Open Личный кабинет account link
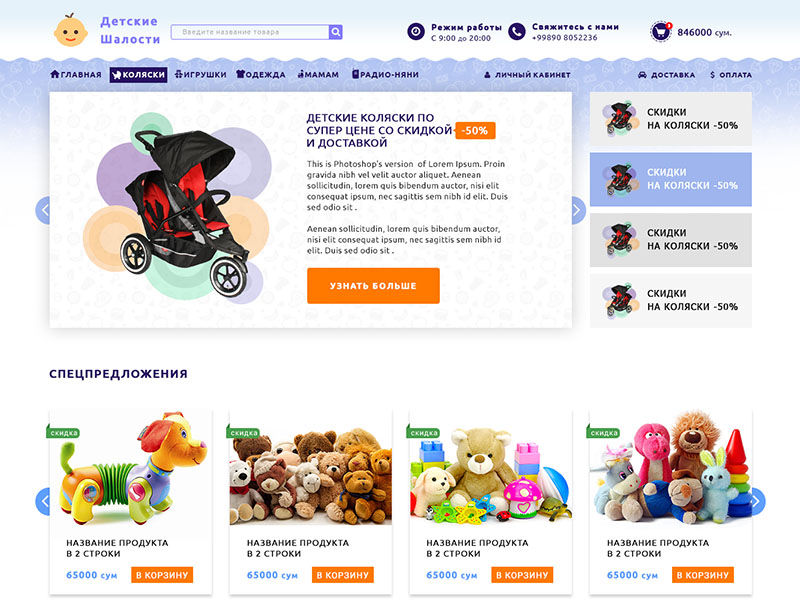800x600 pixels. point(527,75)
